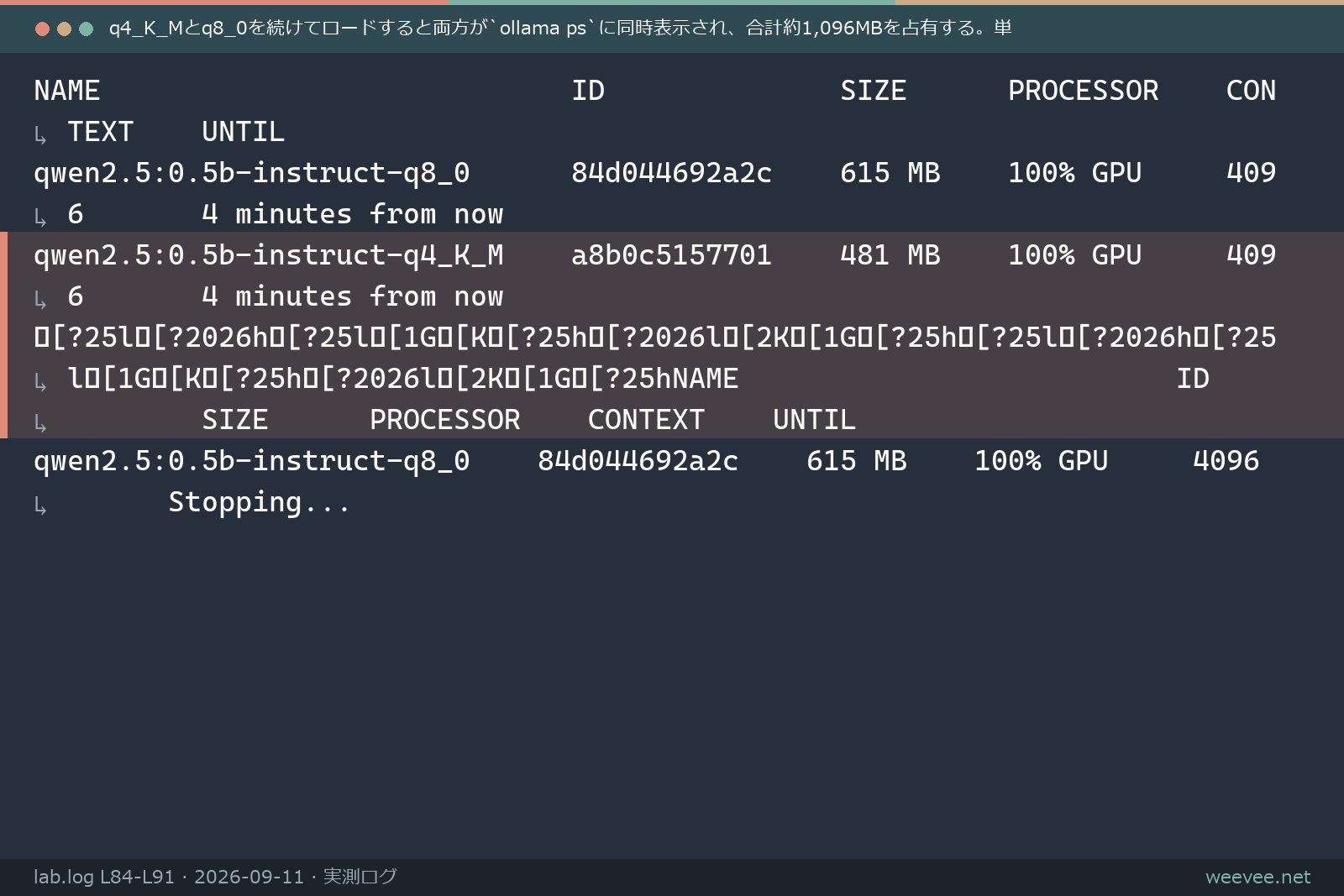The height and width of the screenshot is (896, 1344).
Task: Select the model ID "a8b0c5157701"
Action: point(671,255)
